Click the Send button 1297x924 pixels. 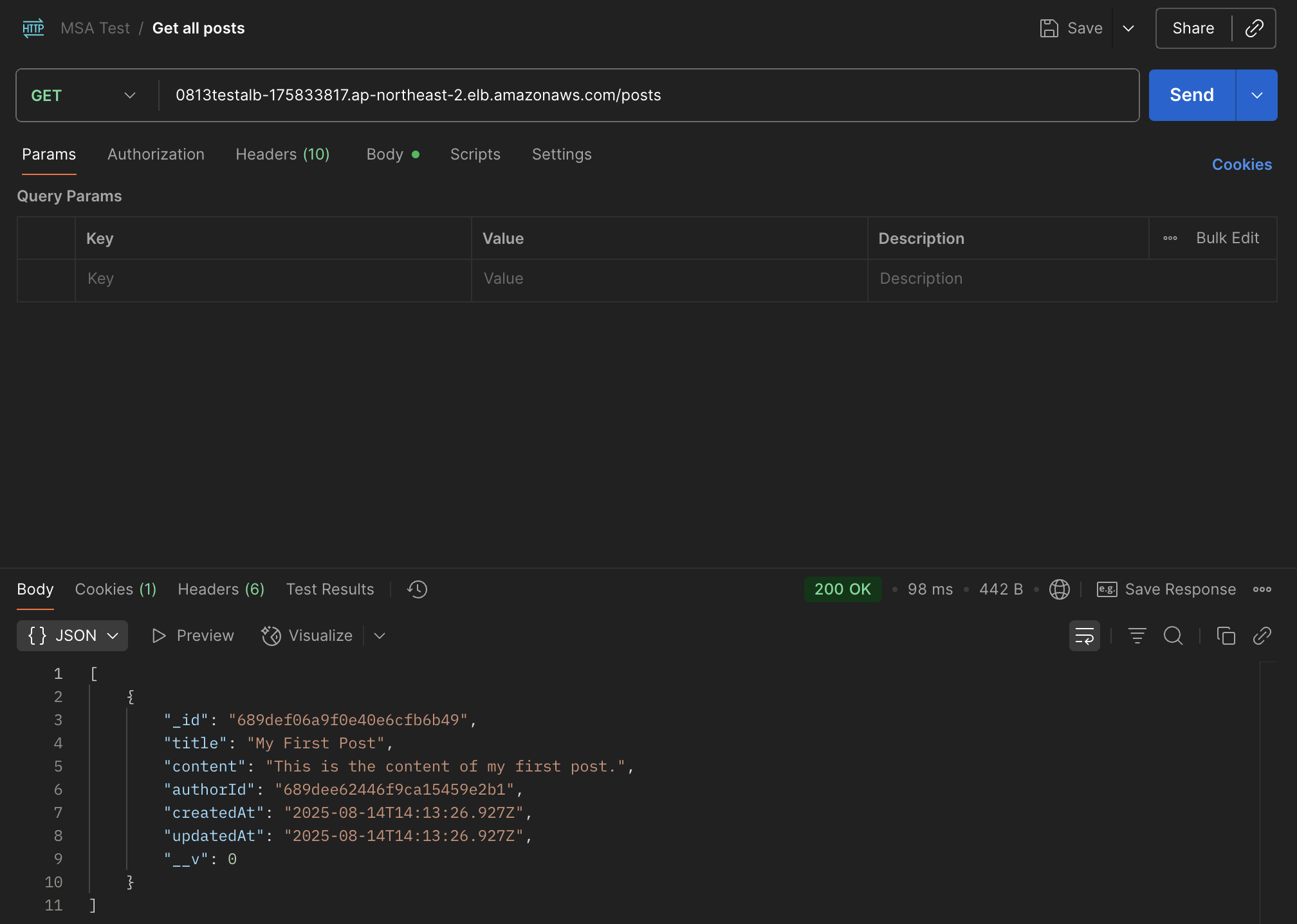click(1191, 95)
